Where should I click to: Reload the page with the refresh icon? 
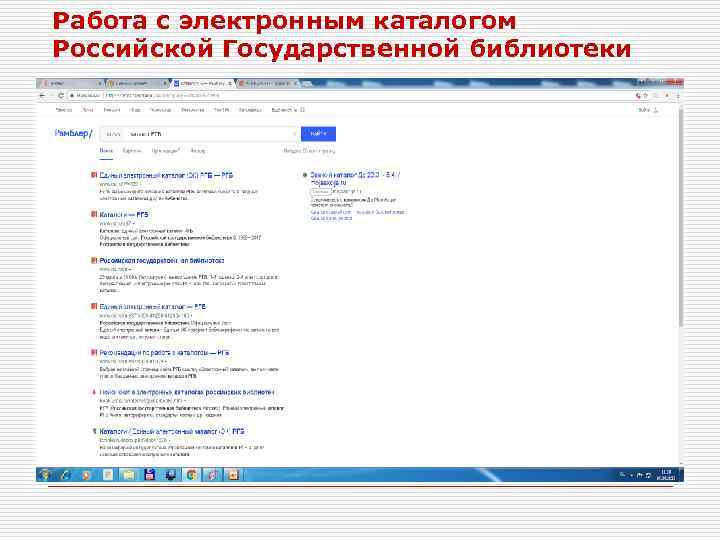click(x=61, y=96)
